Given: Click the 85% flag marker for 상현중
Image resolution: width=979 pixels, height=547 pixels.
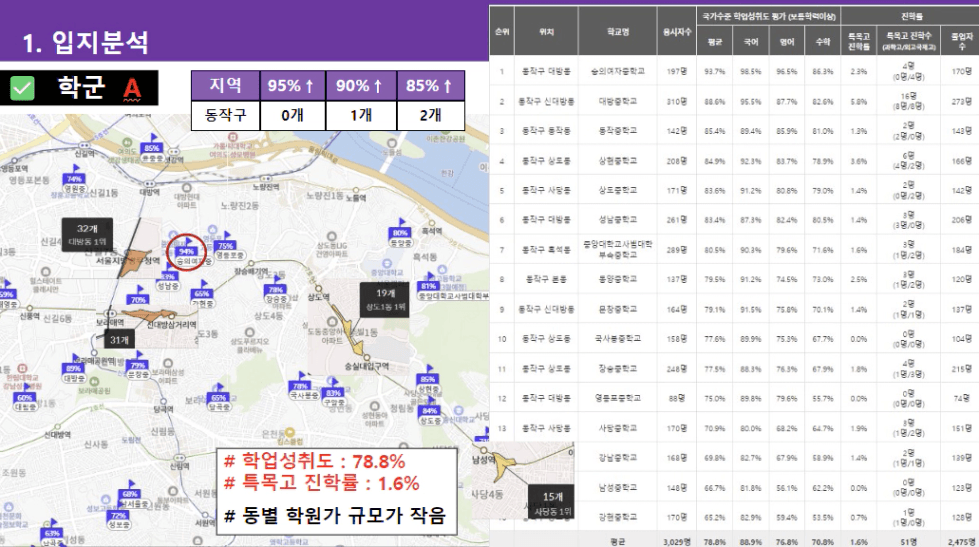Looking at the screenshot, I should 428,377.
